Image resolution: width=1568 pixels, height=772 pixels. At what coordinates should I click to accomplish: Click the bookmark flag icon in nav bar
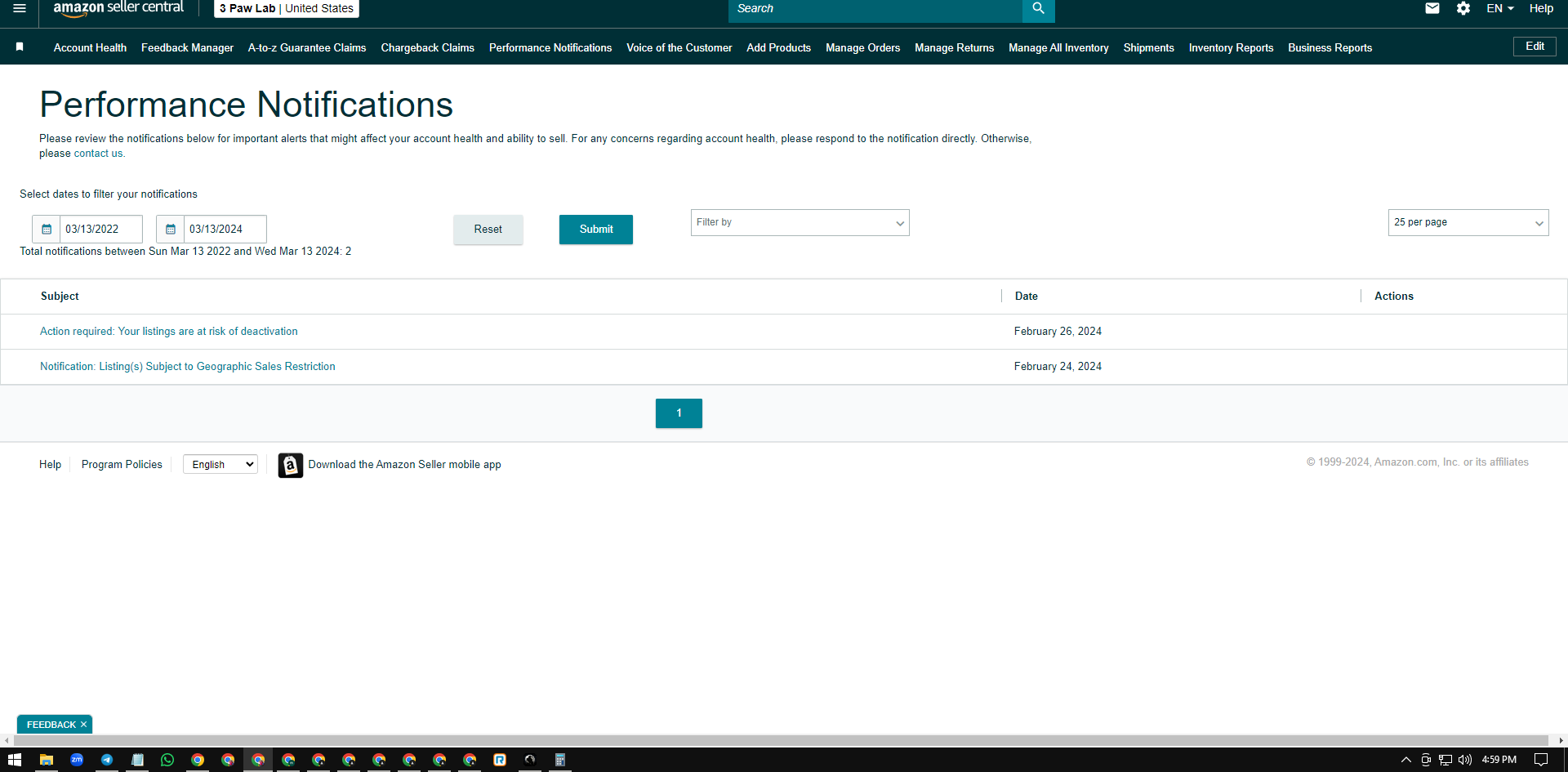(x=20, y=47)
